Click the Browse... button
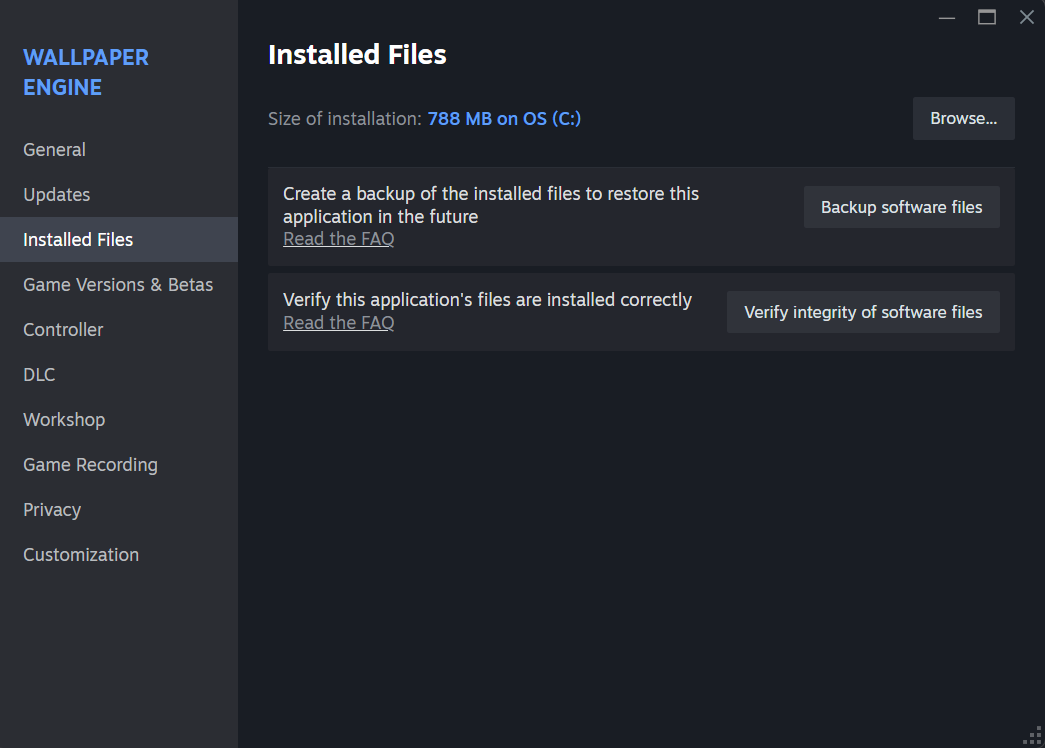1045x748 pixels. 963,119
